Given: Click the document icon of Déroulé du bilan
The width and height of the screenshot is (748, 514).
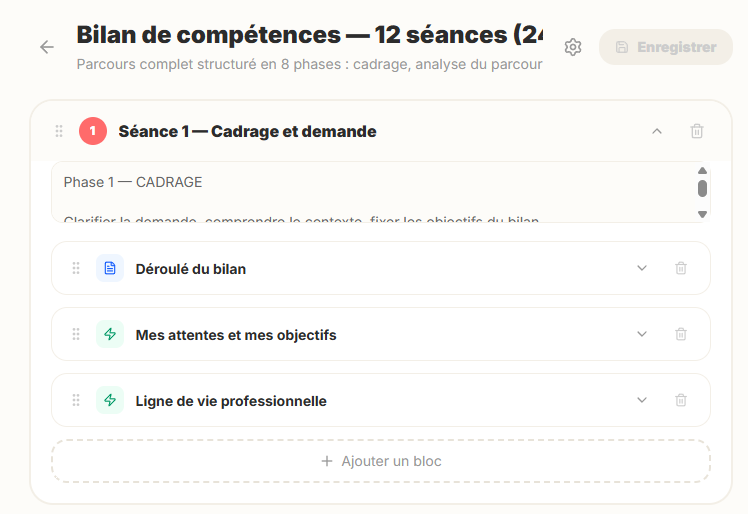Looking at the screenshot, I should click(x=110, y=268).
